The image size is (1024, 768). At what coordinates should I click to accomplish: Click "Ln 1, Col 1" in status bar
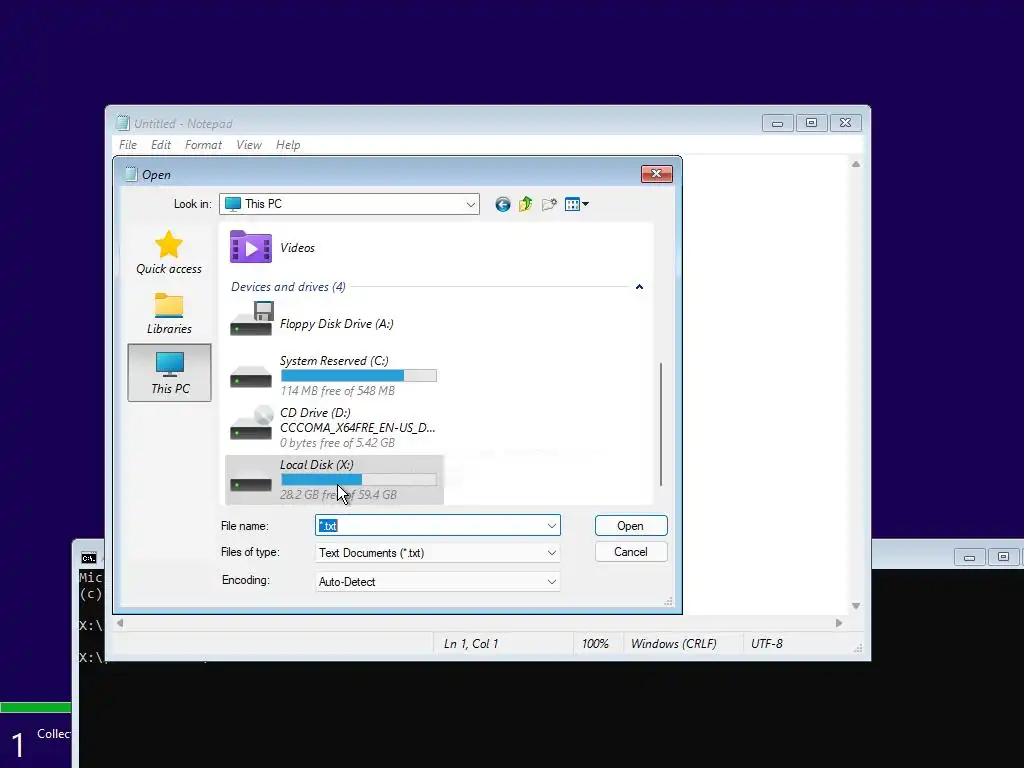click(x=471, y=644)
